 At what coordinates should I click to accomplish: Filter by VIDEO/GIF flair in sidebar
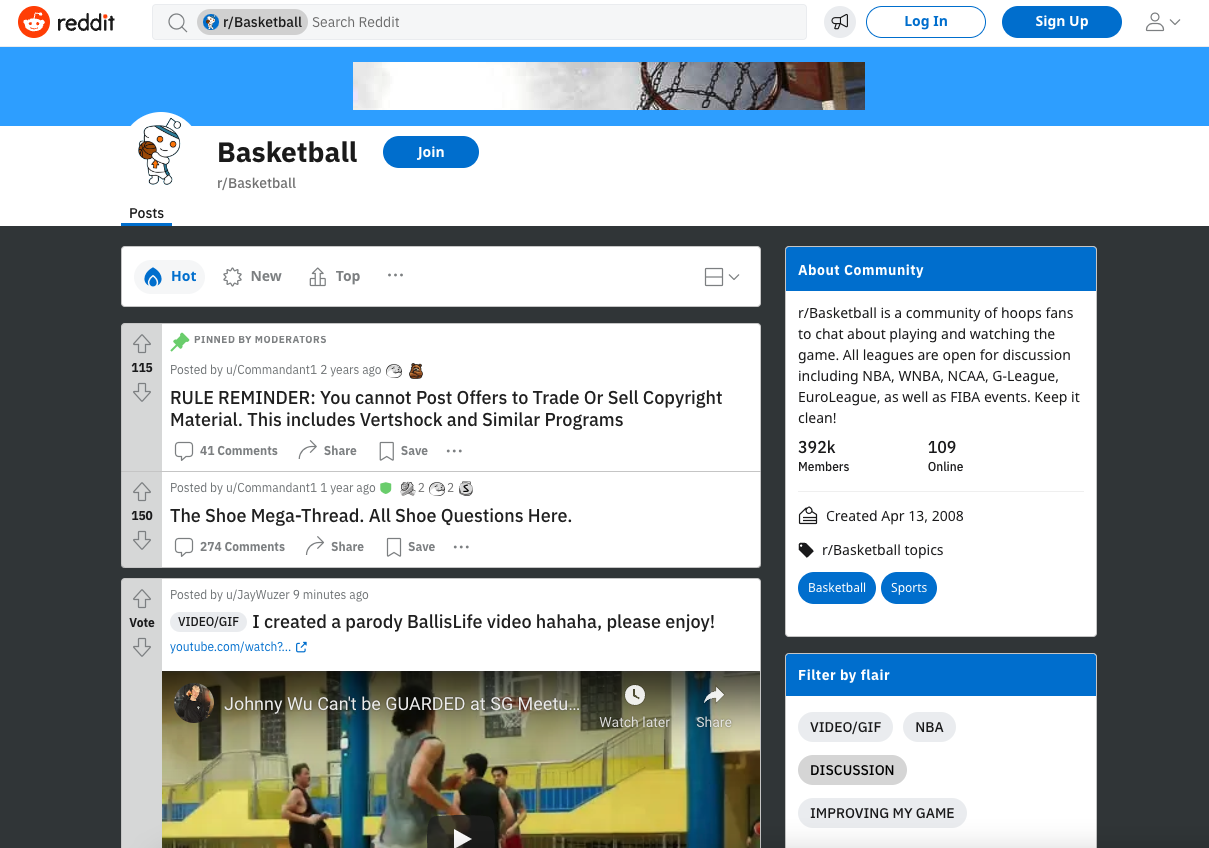[x=846, y=727]
